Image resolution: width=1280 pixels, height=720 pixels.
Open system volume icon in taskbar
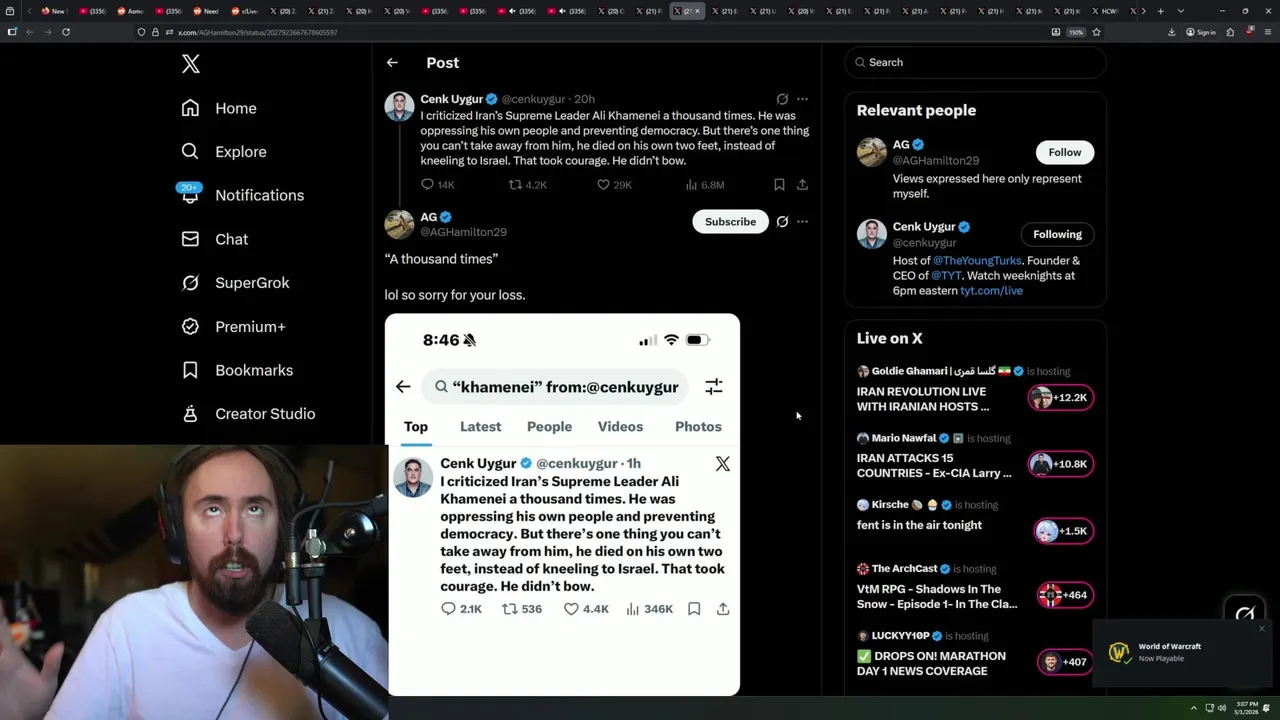pyautogui.click(x=1222, y=708)
